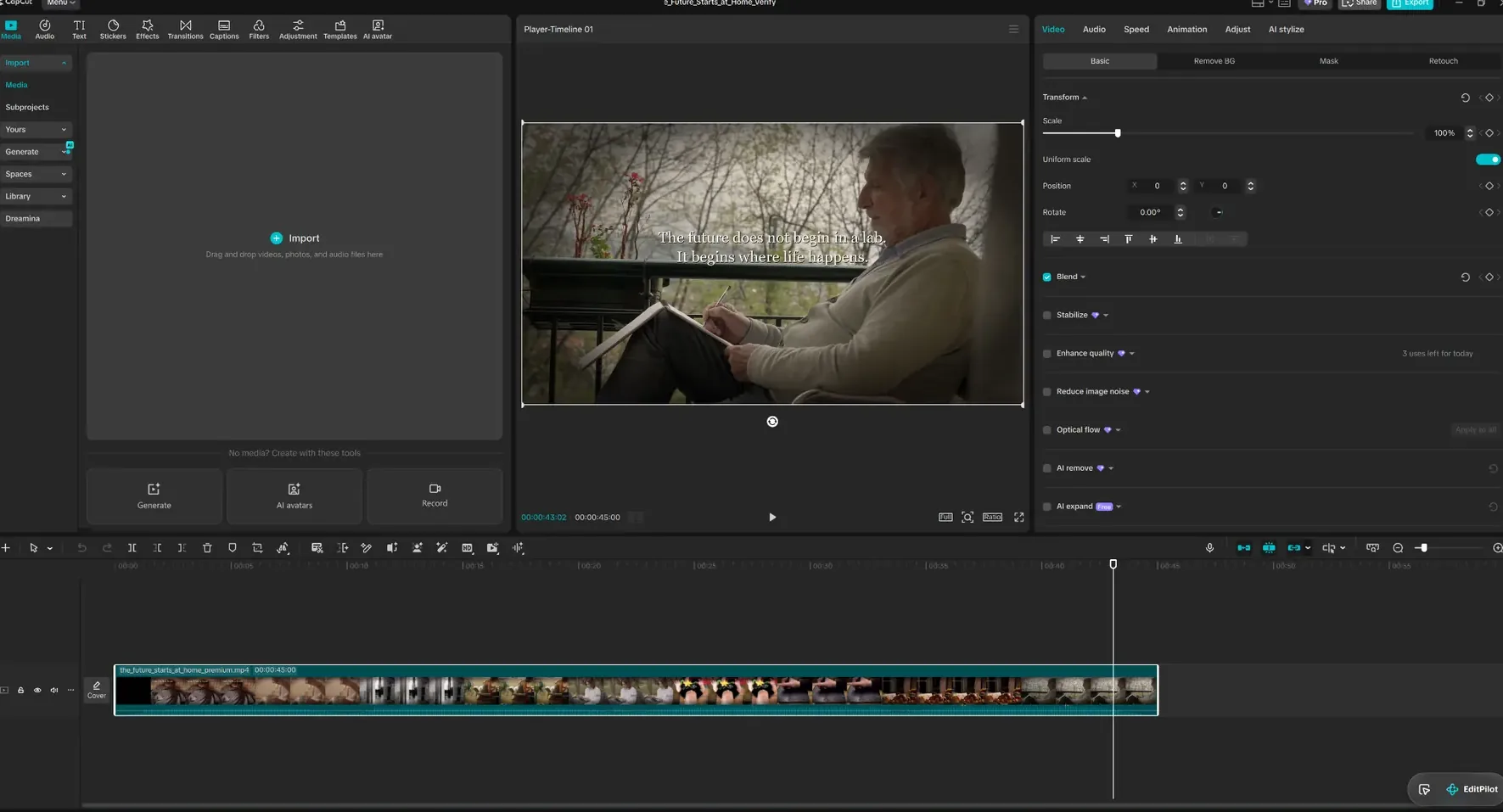Align clip to left edge
The width and height of the screenshot is (1503, 812).
point(1055,239)
